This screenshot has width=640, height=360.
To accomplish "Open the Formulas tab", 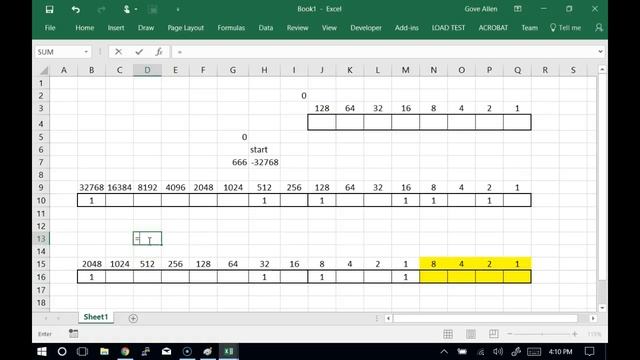I will click(x=231, y=28).
